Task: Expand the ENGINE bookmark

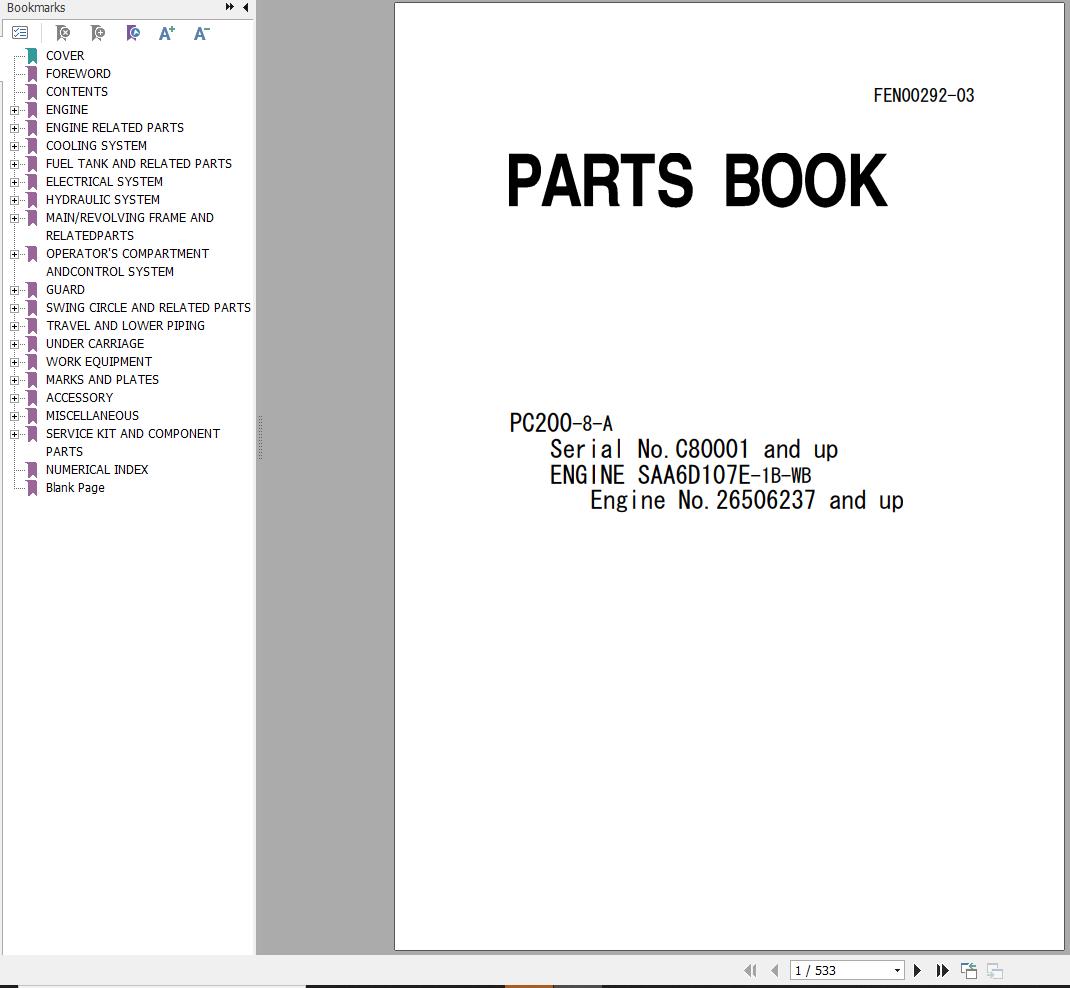Action: click(x=14, y=110)
